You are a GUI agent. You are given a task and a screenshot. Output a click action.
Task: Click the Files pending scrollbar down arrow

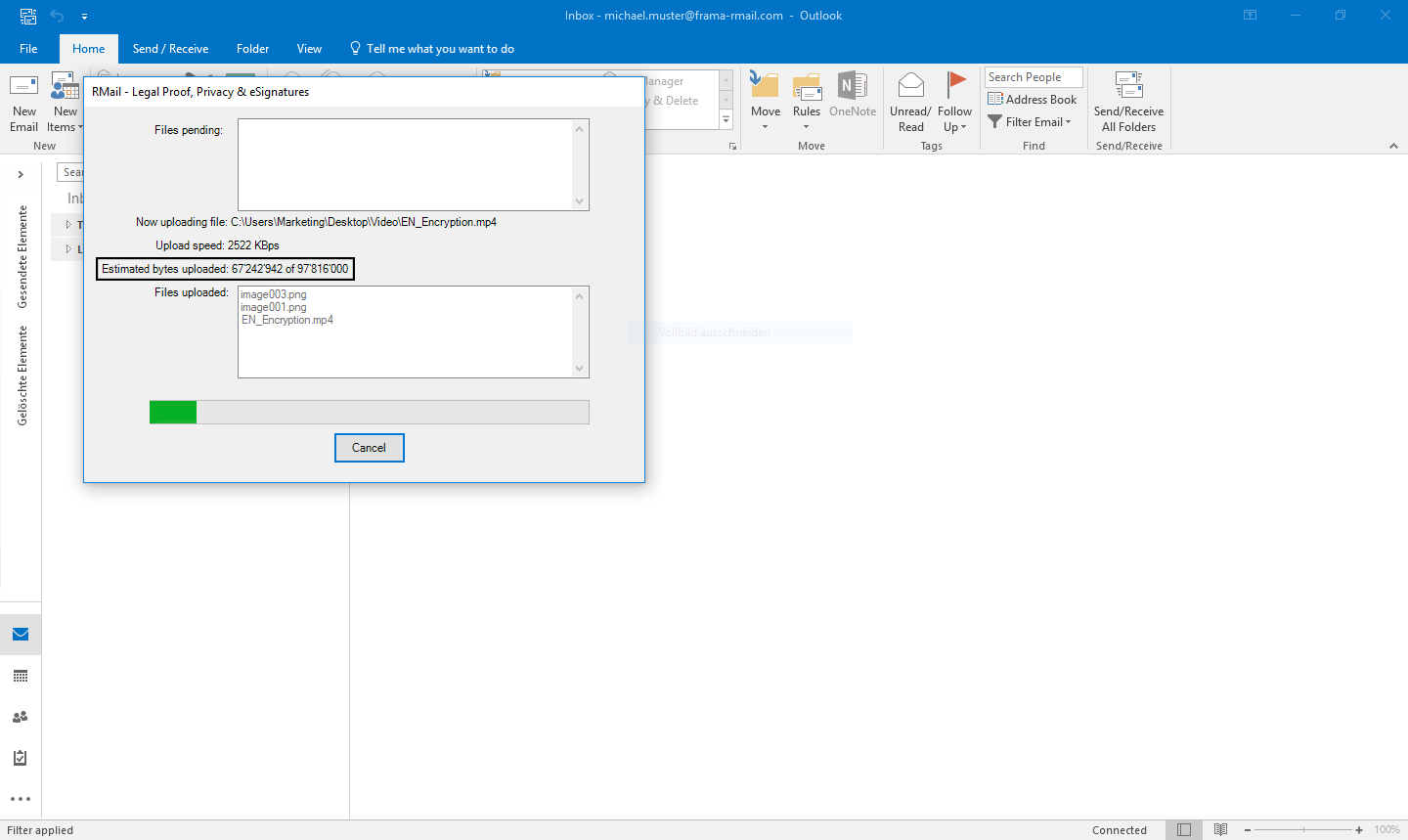(x=580, y=201)
